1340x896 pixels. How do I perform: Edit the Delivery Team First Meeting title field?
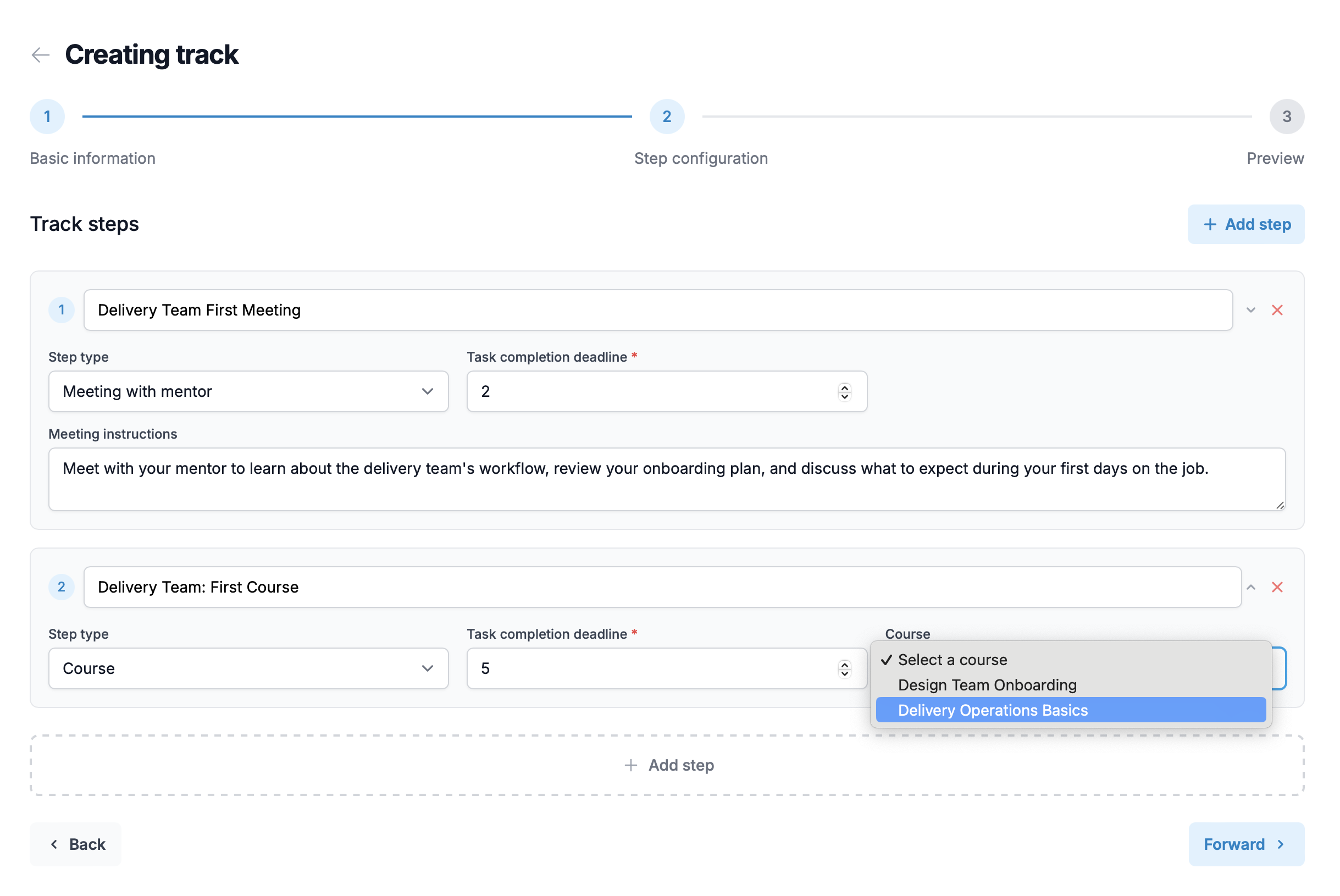coord(658,309)
